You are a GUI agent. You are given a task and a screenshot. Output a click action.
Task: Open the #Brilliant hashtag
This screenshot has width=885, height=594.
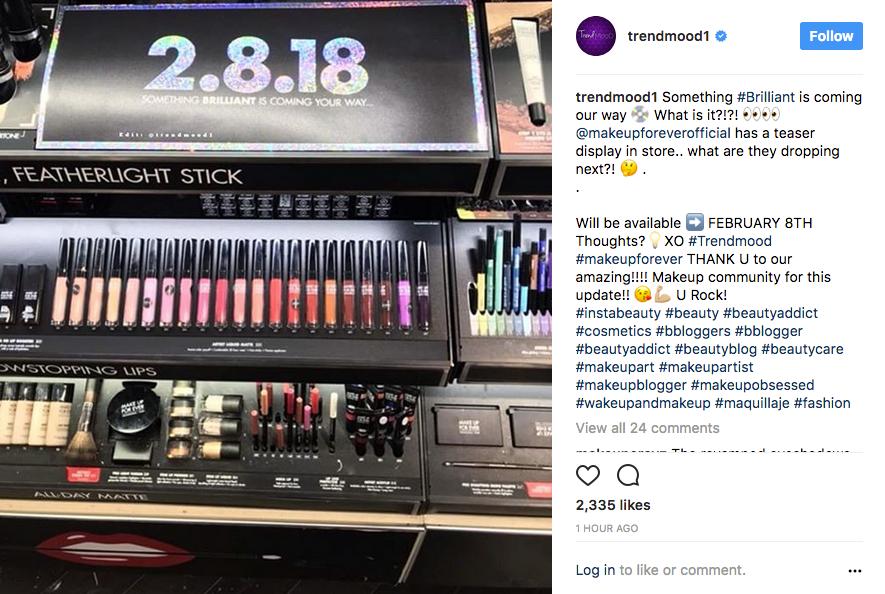tap(765, 97)
